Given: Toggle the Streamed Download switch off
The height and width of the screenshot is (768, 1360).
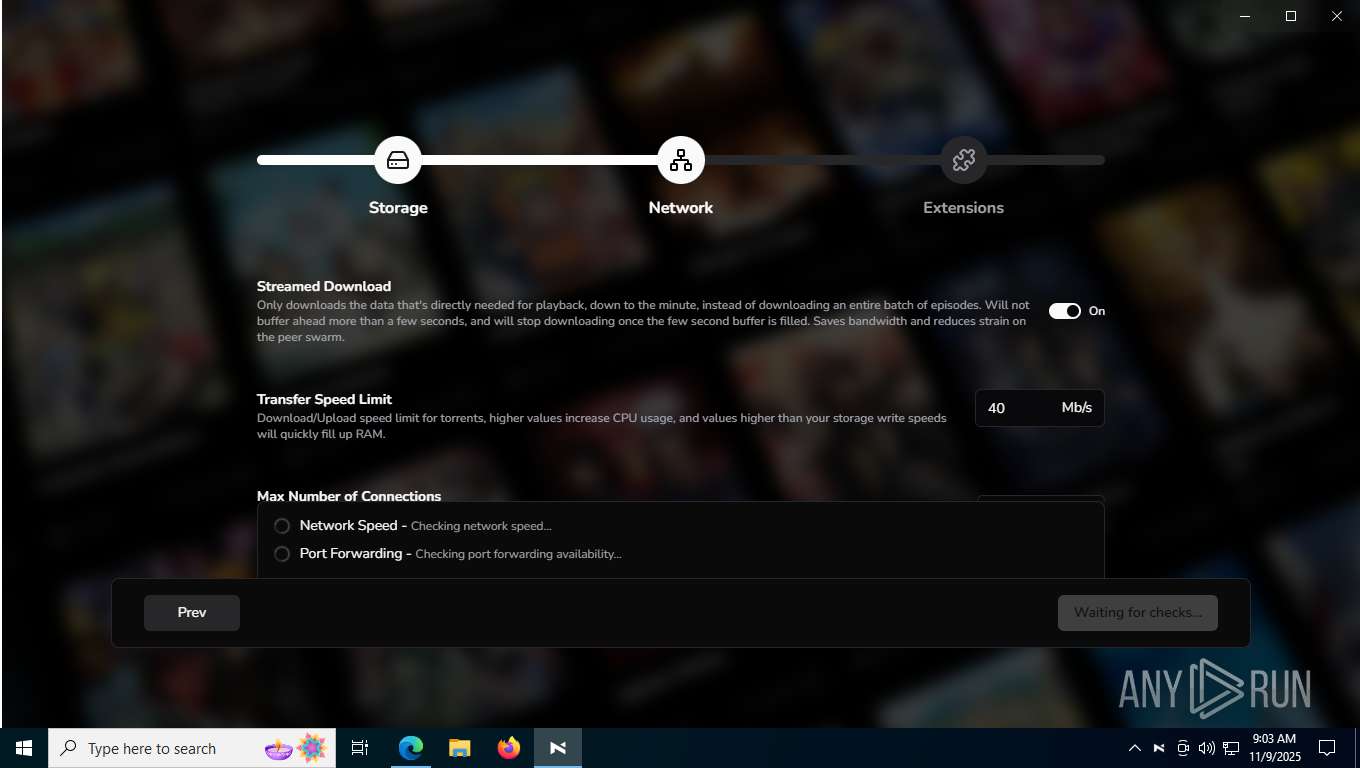Looking at the screenshot, I should pyautogui.click(x=1065, y=311).
